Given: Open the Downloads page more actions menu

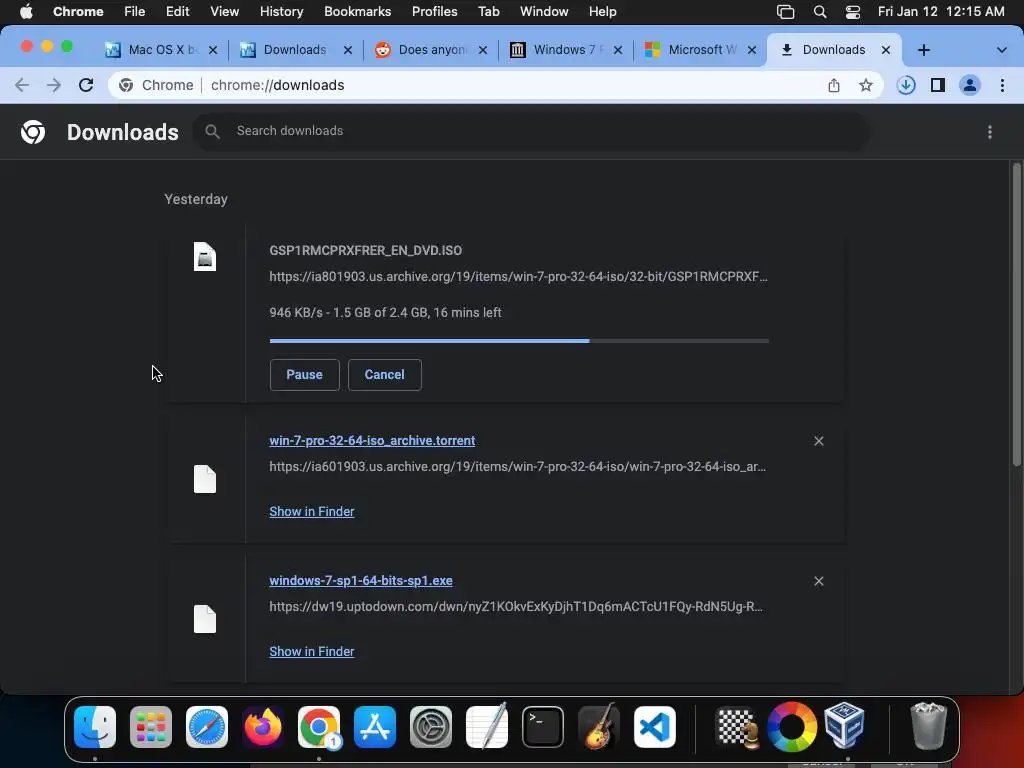Looking at the screenshot, I should 990,132.
